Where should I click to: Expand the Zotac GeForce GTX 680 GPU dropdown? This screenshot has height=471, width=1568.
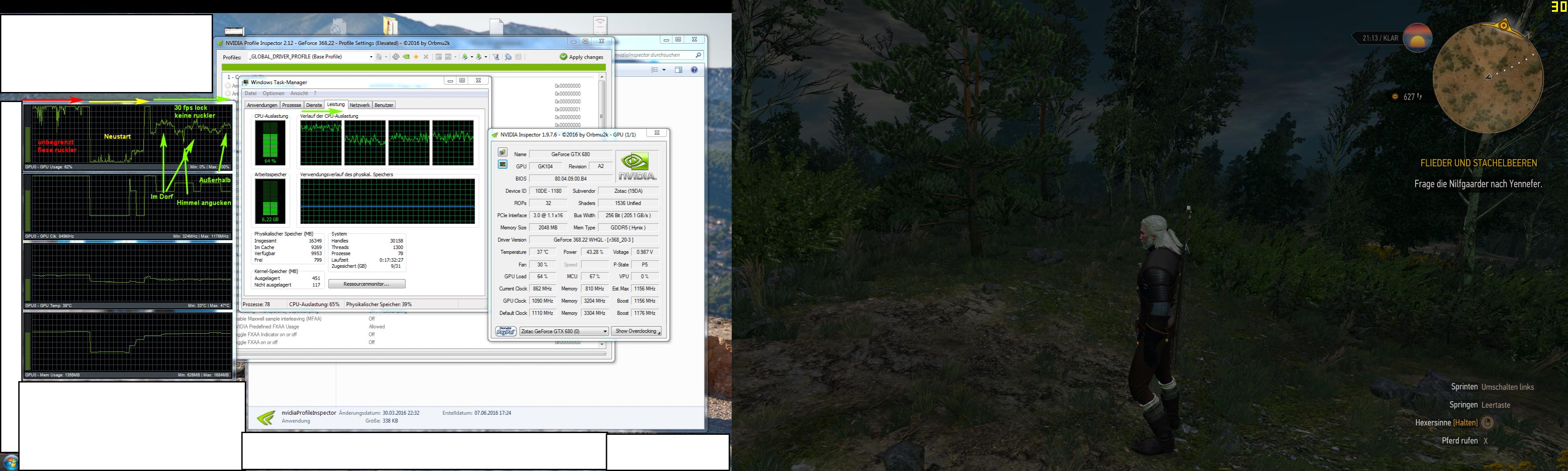604,331
